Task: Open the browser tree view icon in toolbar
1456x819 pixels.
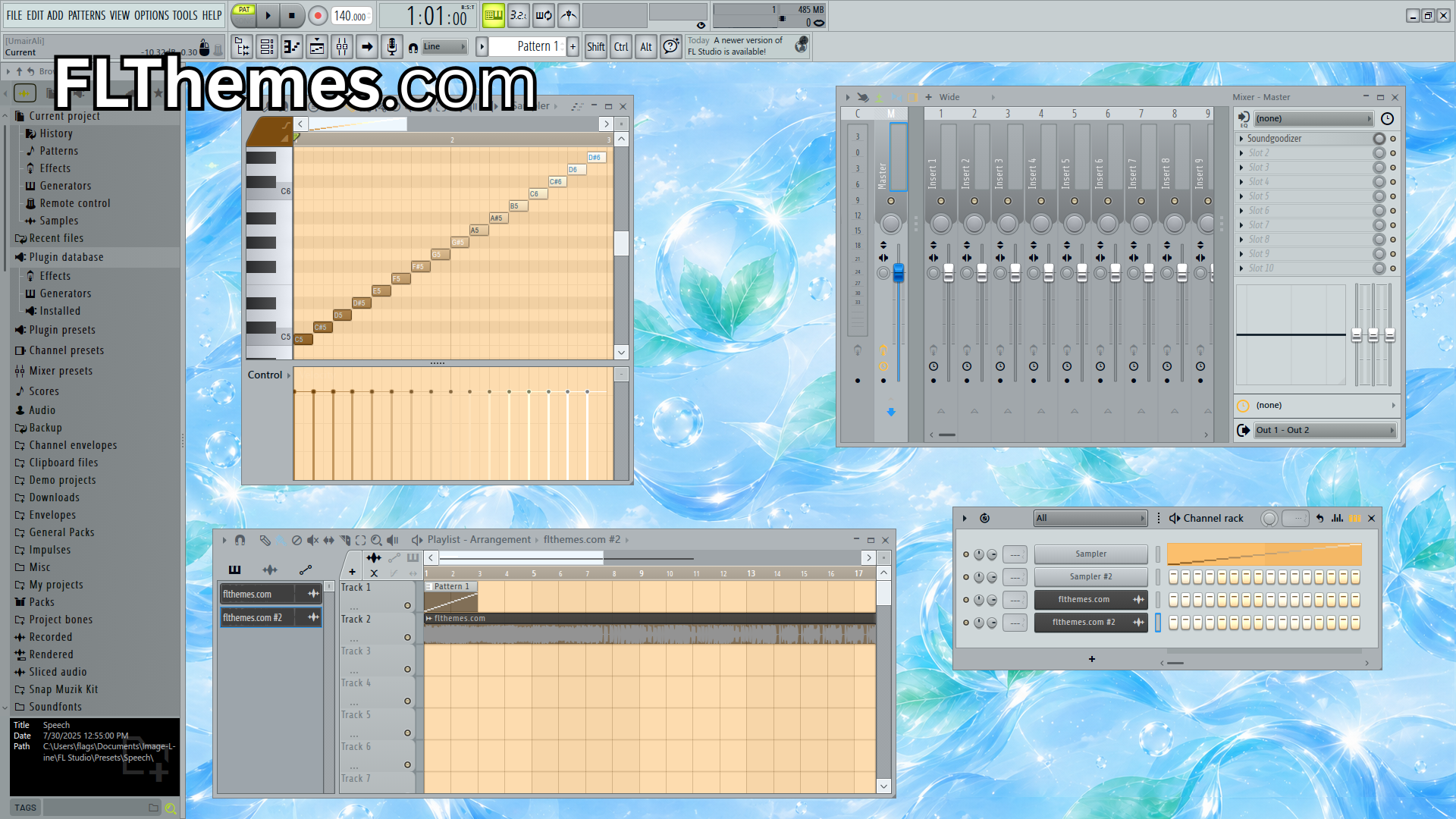Action: click(242, 47)
